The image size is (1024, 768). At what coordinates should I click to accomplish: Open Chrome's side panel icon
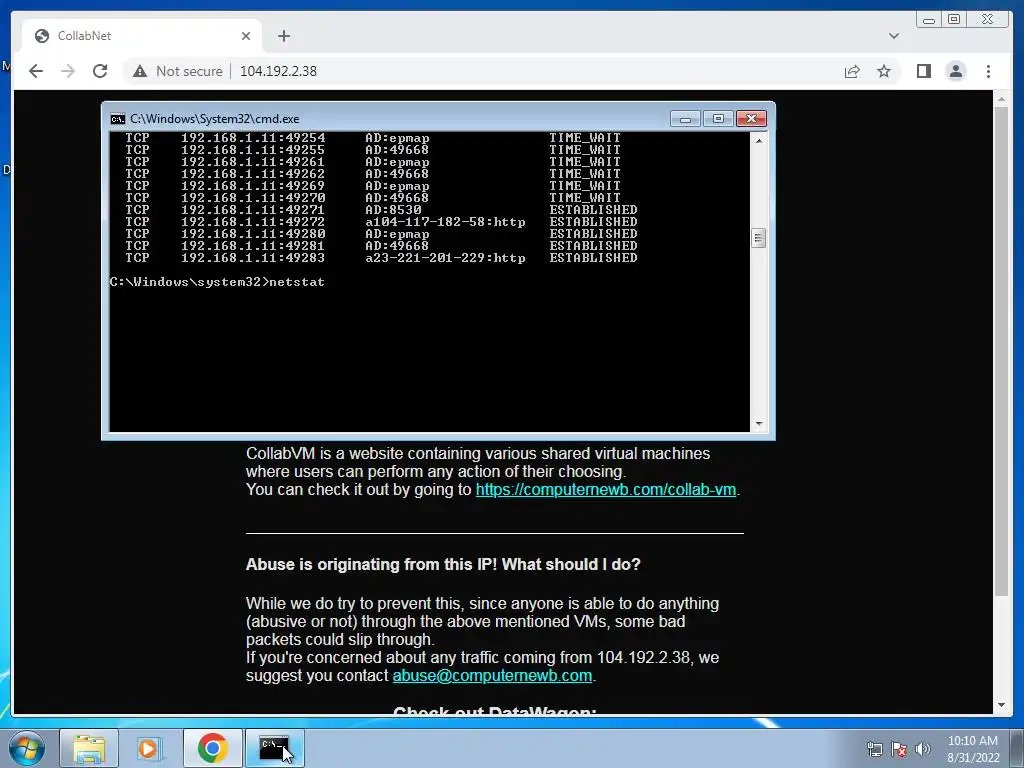[x=923, y=71]
